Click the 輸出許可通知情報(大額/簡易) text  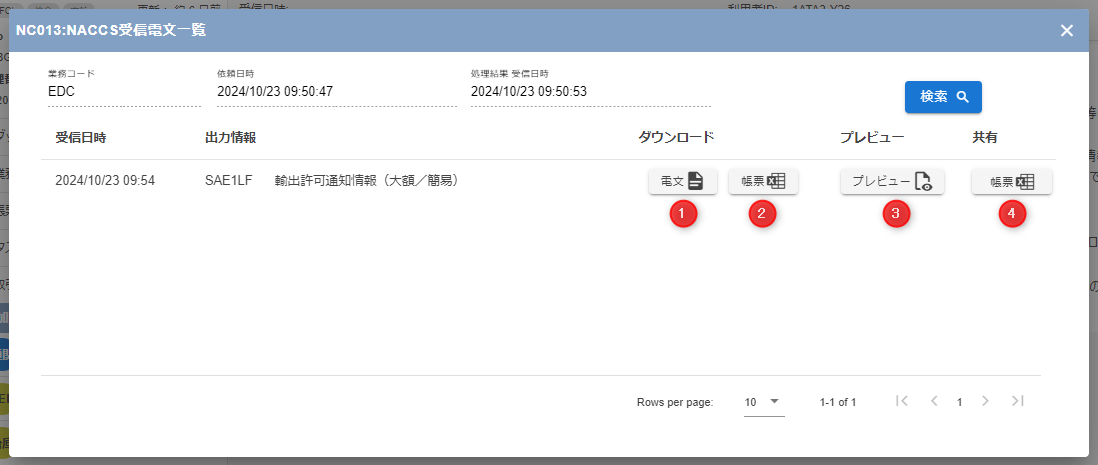coord(366,181)
